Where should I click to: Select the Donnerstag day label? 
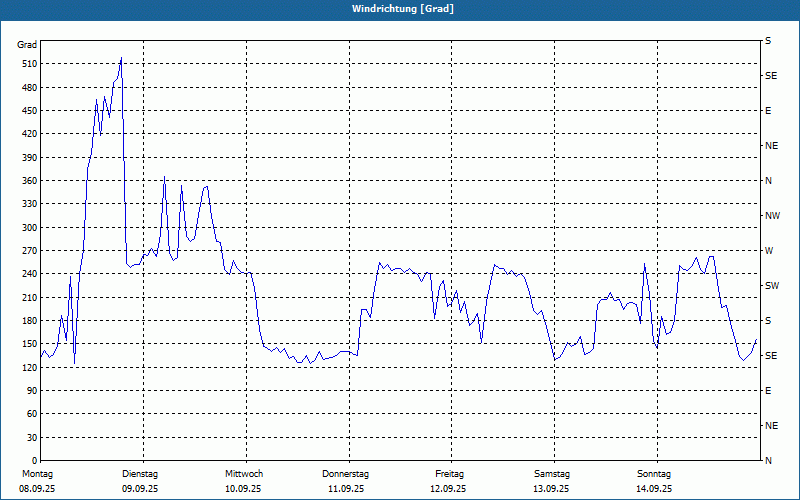tap(346, 473)
